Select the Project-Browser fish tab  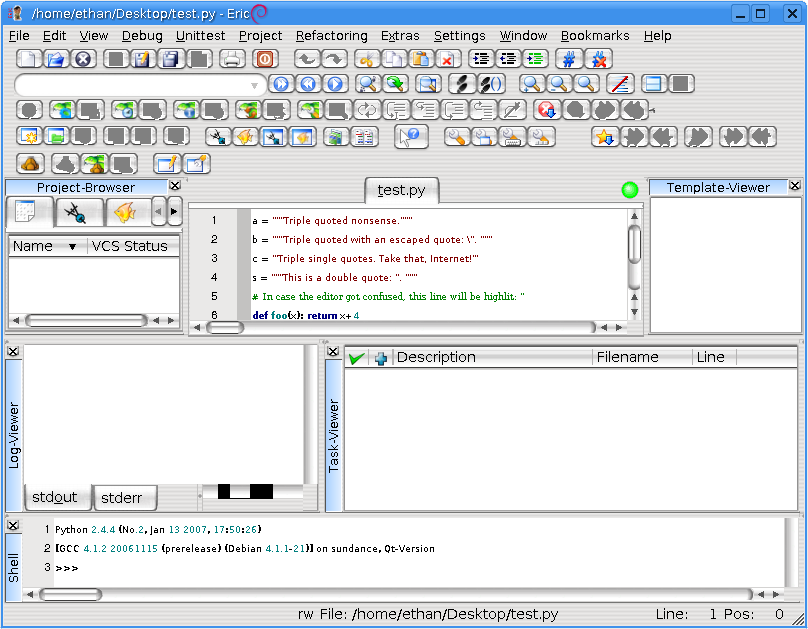click(x=126, y=212)
